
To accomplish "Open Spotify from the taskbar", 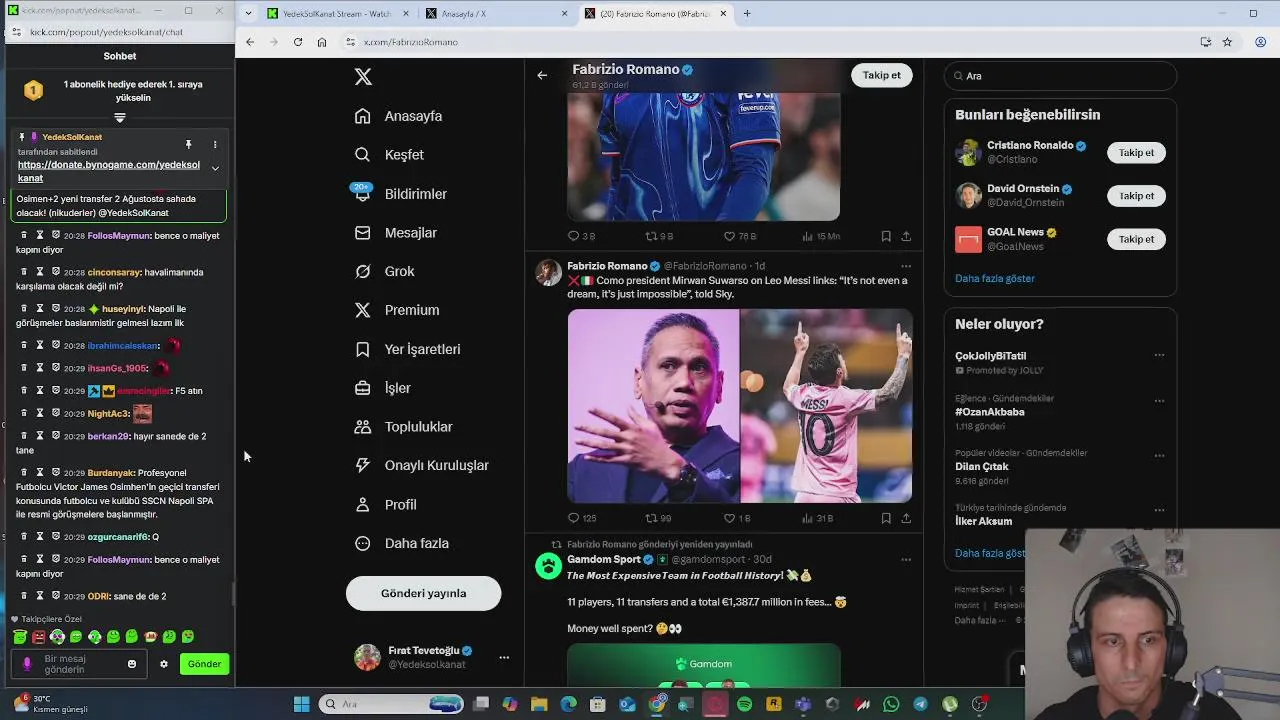I will (x=744, y=704).
